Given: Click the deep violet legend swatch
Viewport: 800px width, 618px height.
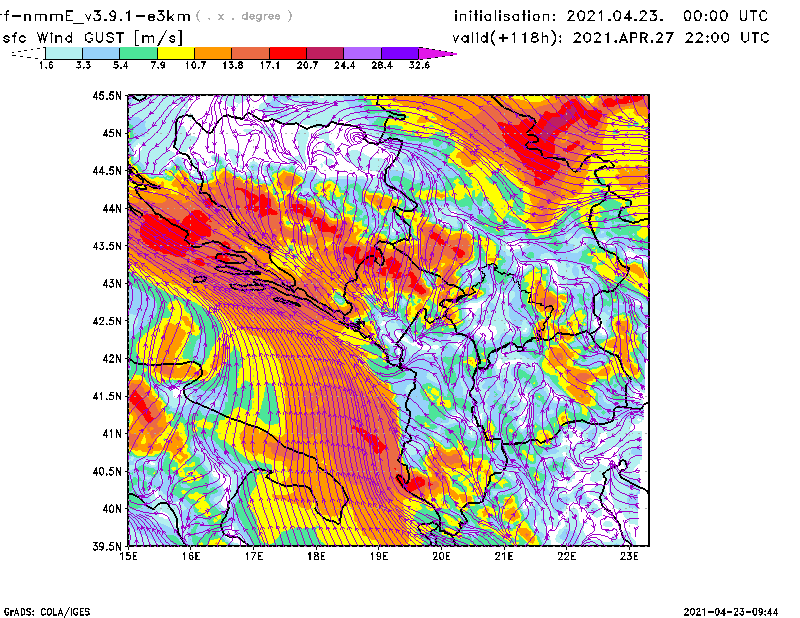Looking at the screenshot, I should tap(400, 53).
